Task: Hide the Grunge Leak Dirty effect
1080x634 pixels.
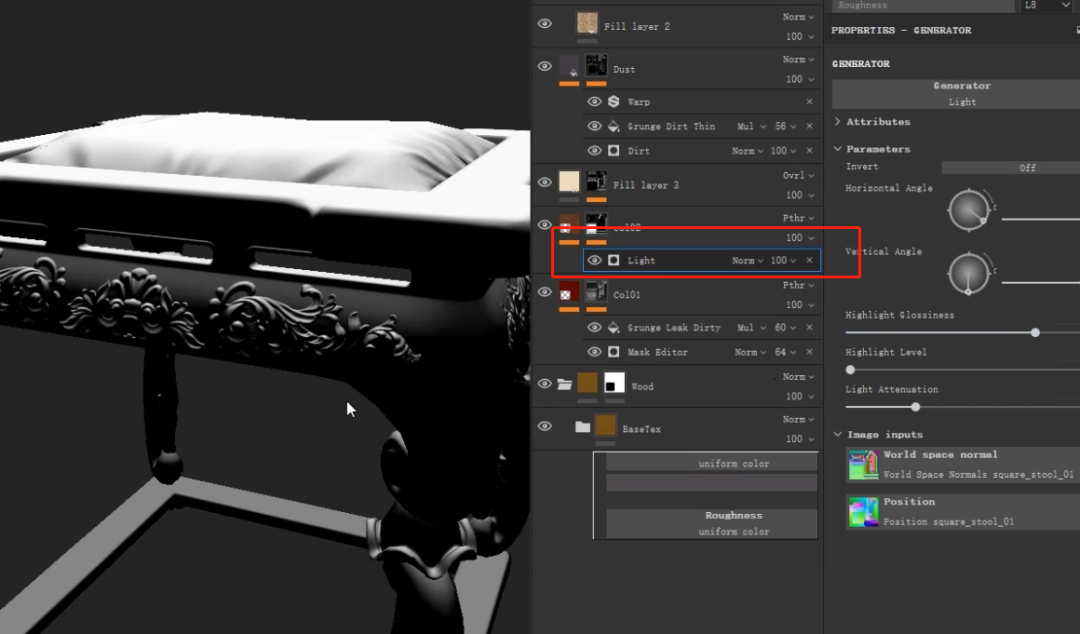Action: 594,327
